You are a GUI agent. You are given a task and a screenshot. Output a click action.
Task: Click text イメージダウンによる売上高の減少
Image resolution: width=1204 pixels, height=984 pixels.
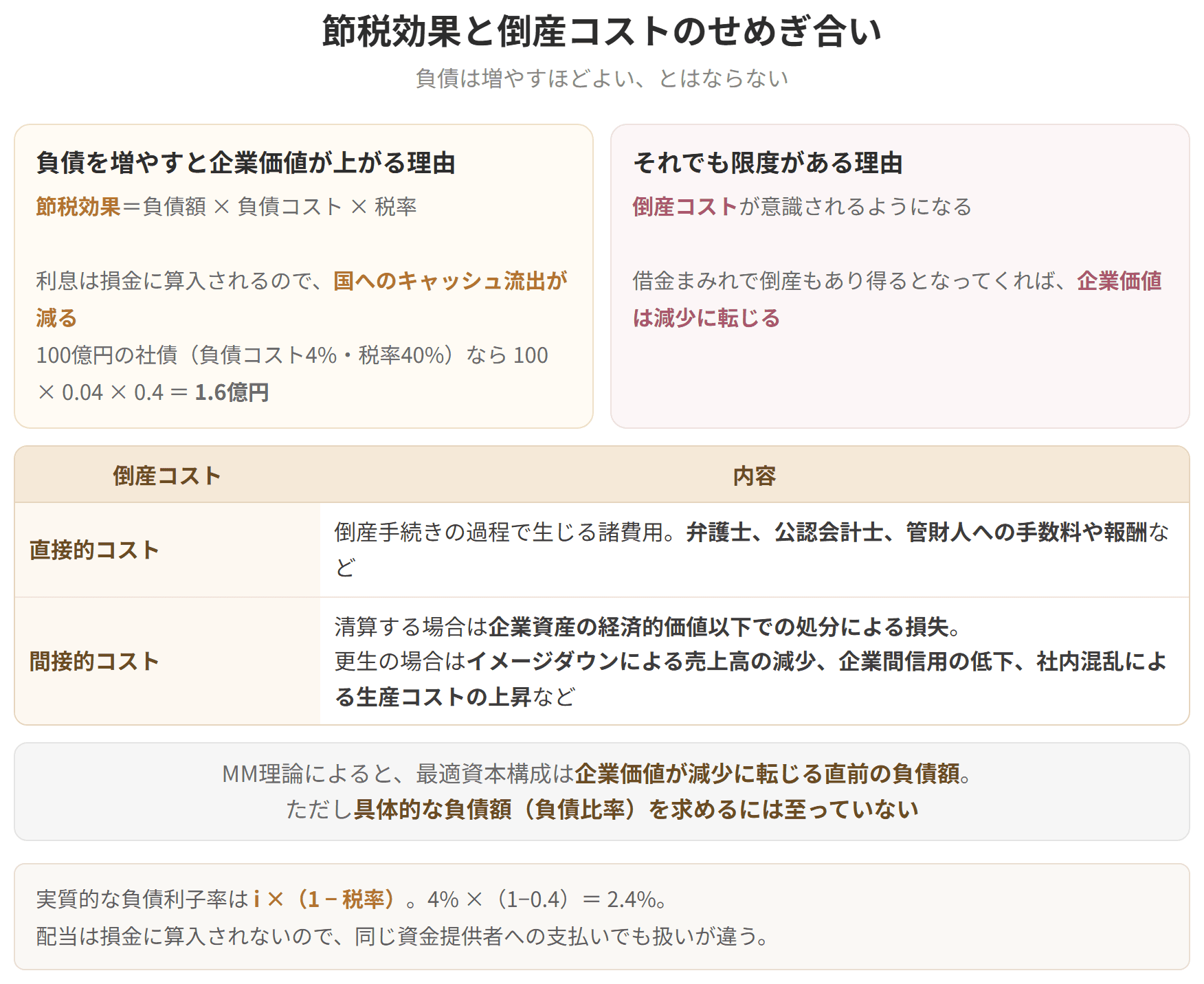(x=640, y=661)
